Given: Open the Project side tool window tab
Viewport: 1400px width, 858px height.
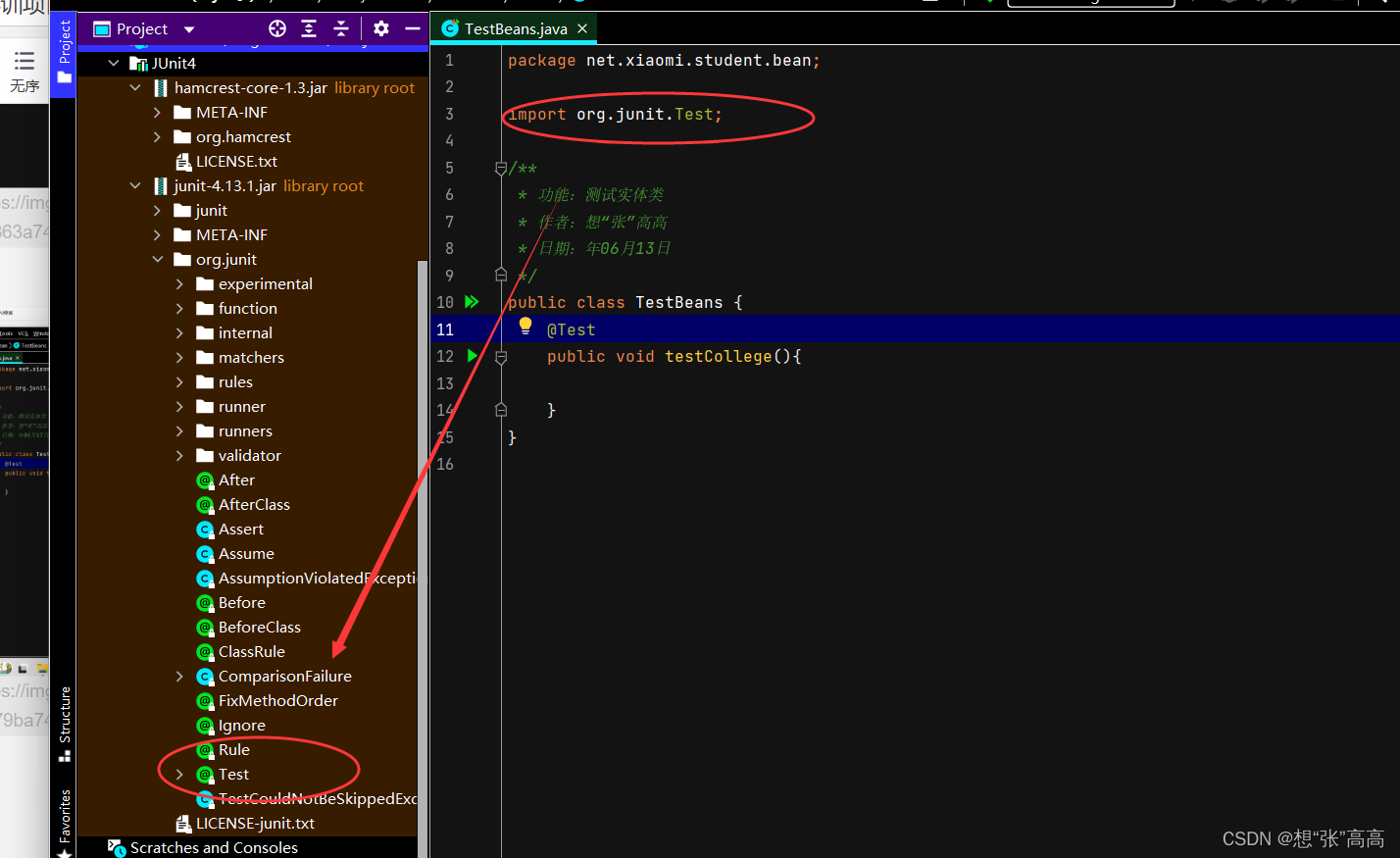Looking at the screenshot, I should pyautogui.click(x=65, y=52).
